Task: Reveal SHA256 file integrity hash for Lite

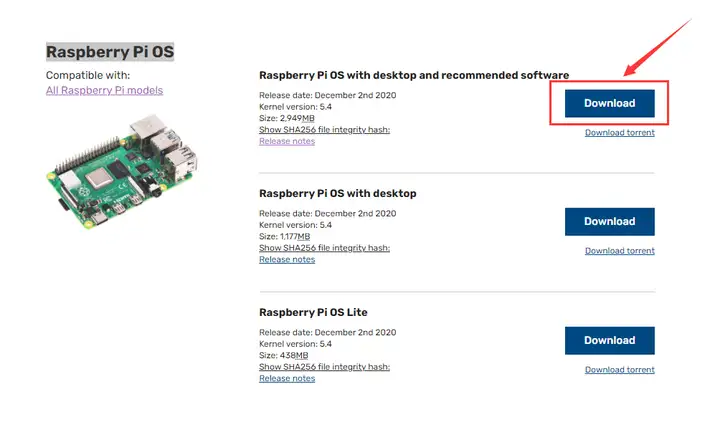Action: click(x=324, y=367)
